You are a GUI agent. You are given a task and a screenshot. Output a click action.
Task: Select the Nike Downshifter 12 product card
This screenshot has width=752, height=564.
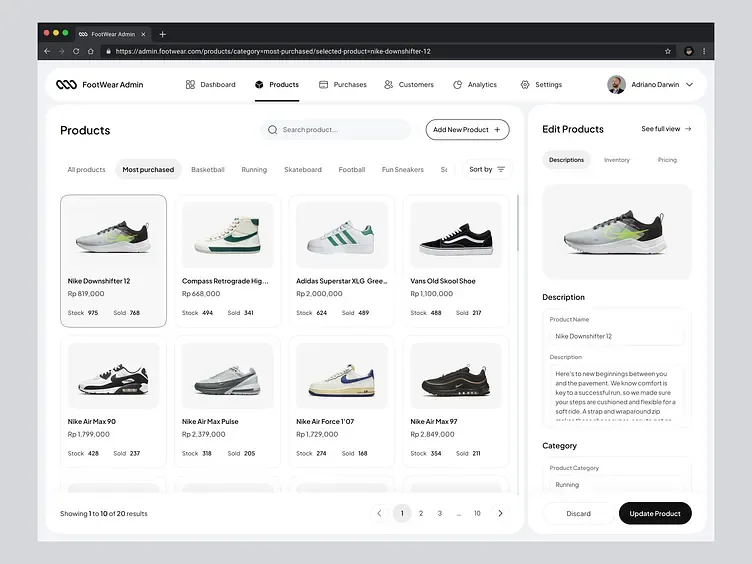pyautogui.click(x=113, y=261)
